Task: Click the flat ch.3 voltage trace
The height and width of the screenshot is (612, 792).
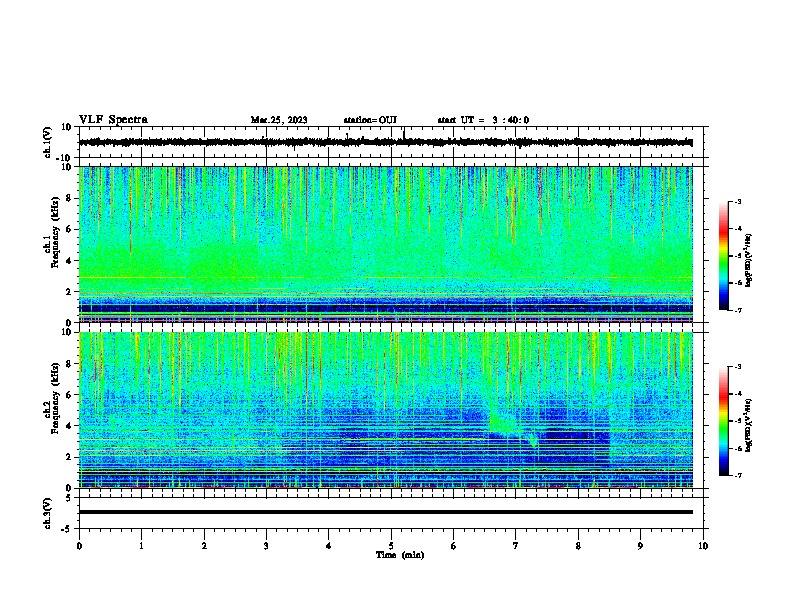Action: pyautogui.click(x=386, y=512)
